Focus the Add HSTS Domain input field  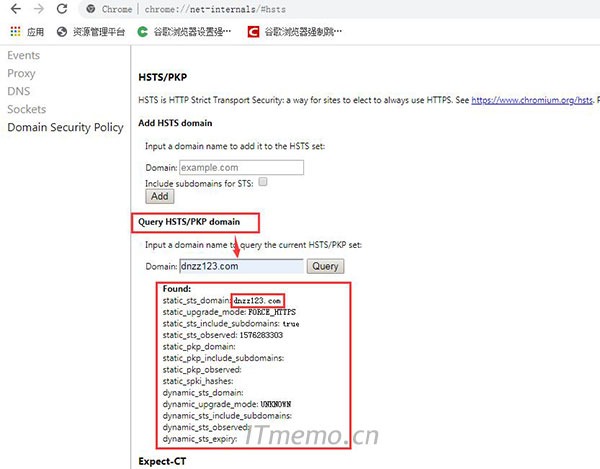(241, 168)
